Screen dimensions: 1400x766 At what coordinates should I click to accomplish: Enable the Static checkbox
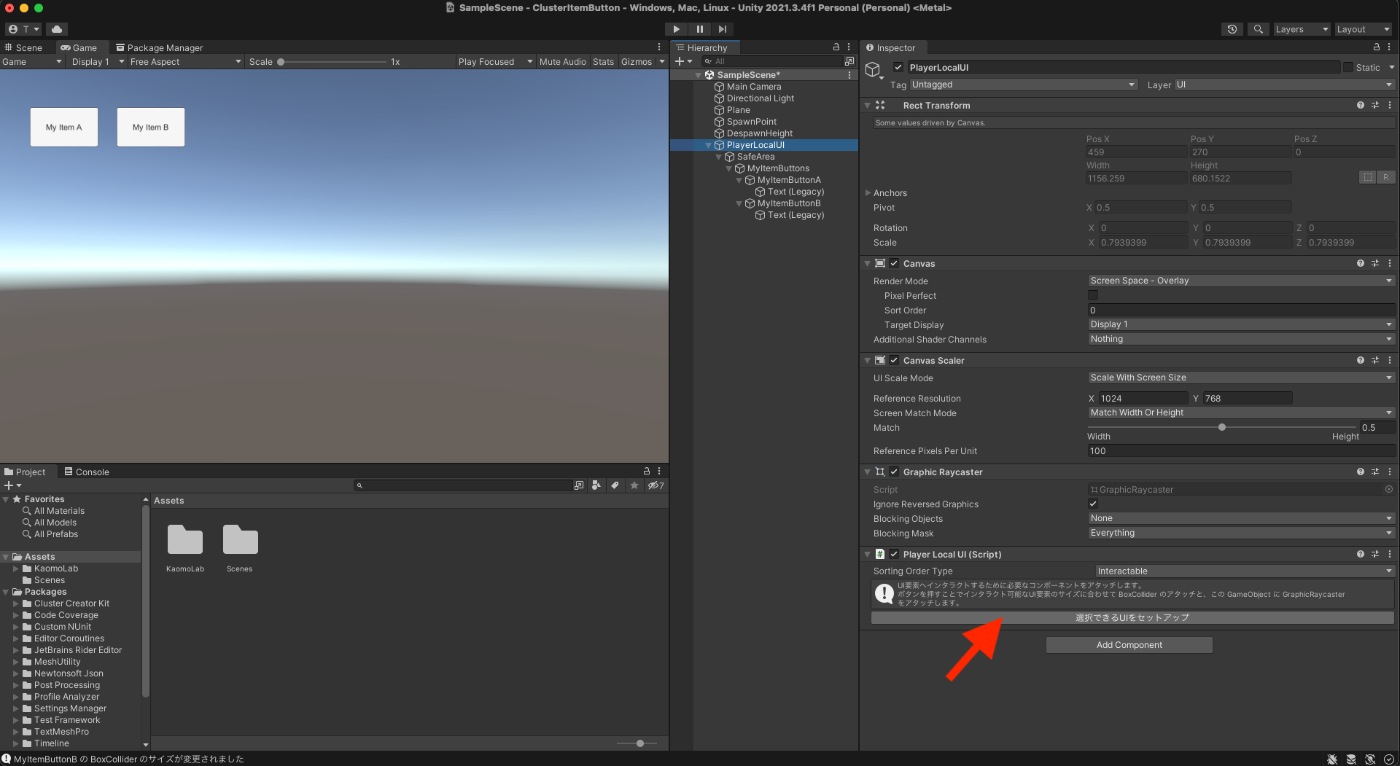coord(1347,67)
